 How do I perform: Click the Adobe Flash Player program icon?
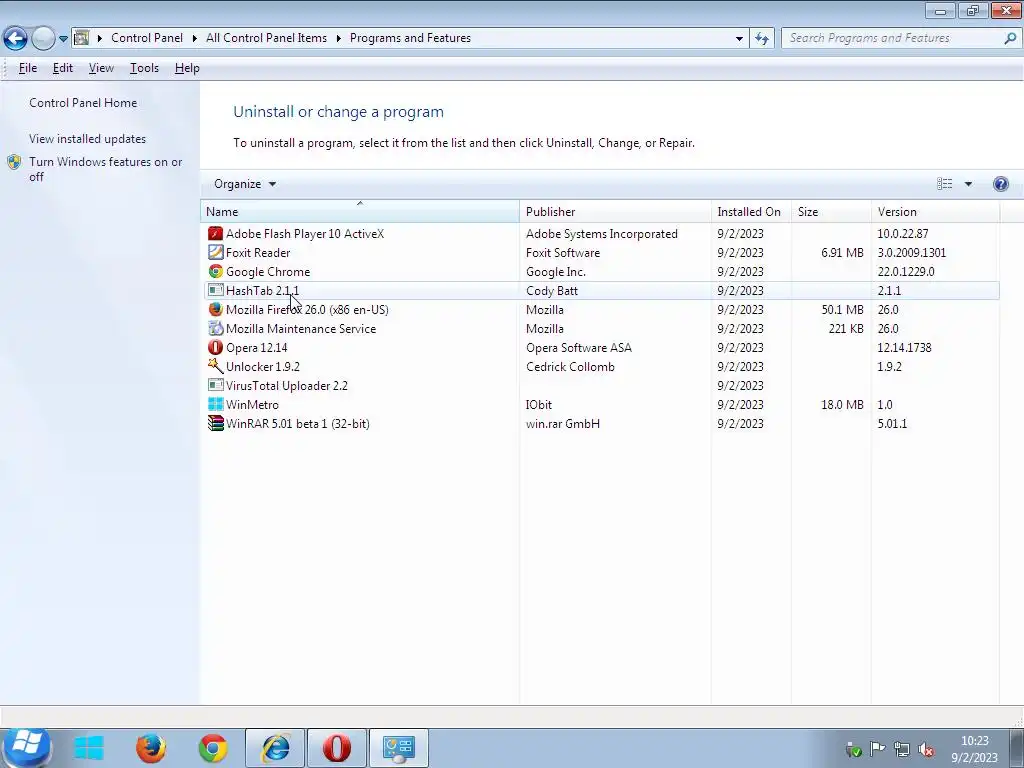(x=216, y=234)
